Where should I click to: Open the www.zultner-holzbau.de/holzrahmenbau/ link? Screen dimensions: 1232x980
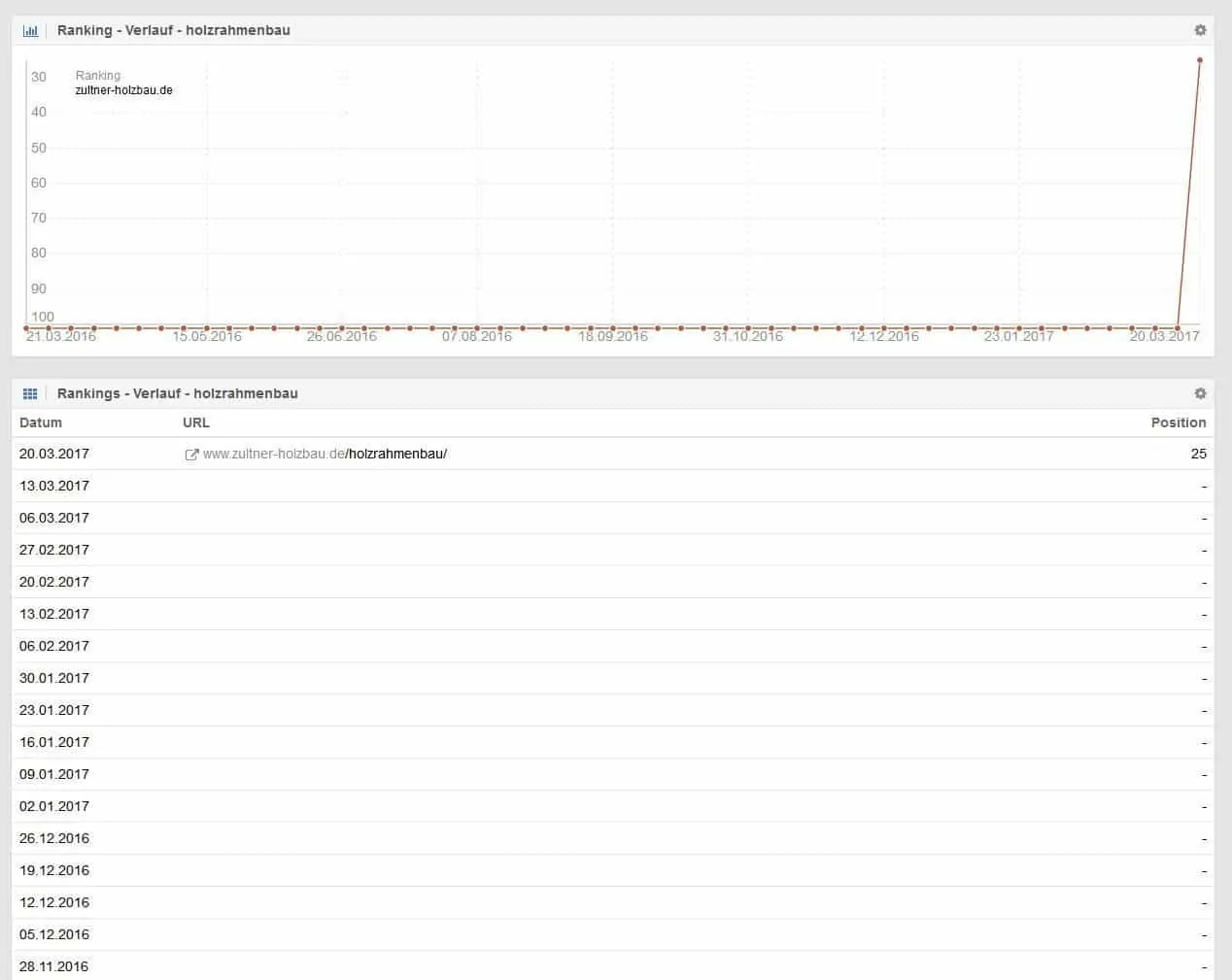point(325,454)
